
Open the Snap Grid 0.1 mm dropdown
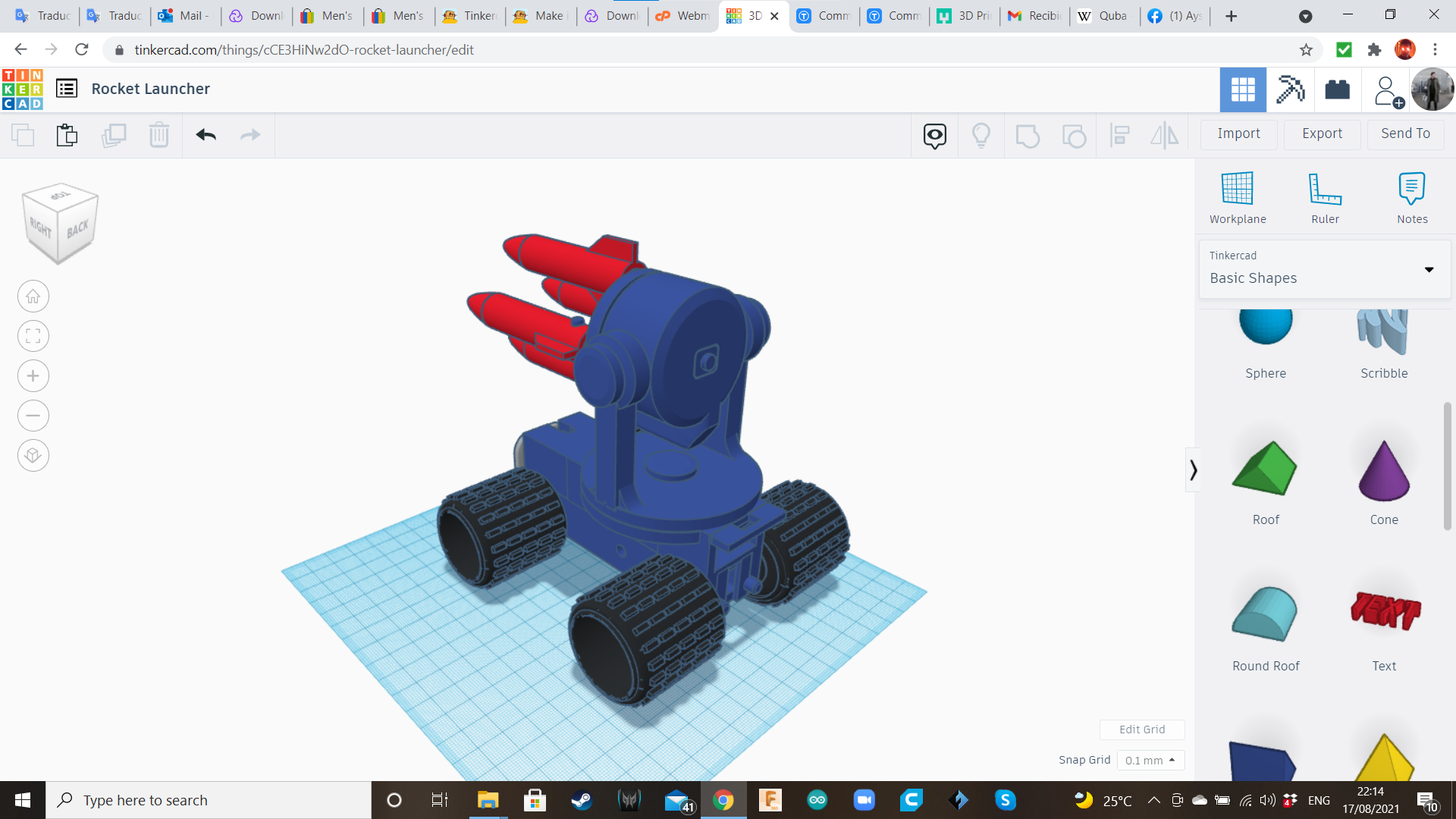click(1150, 760)
